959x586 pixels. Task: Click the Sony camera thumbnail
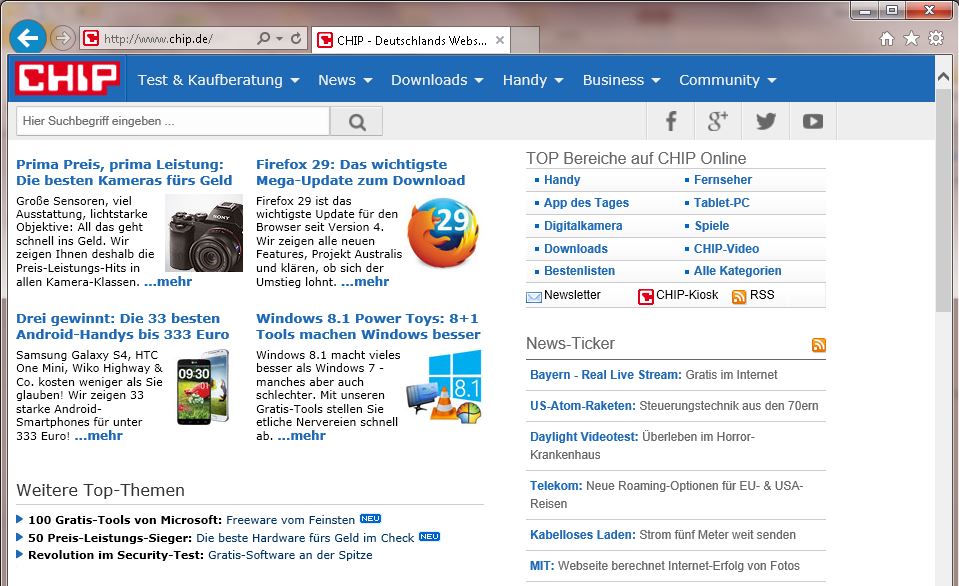204,233
